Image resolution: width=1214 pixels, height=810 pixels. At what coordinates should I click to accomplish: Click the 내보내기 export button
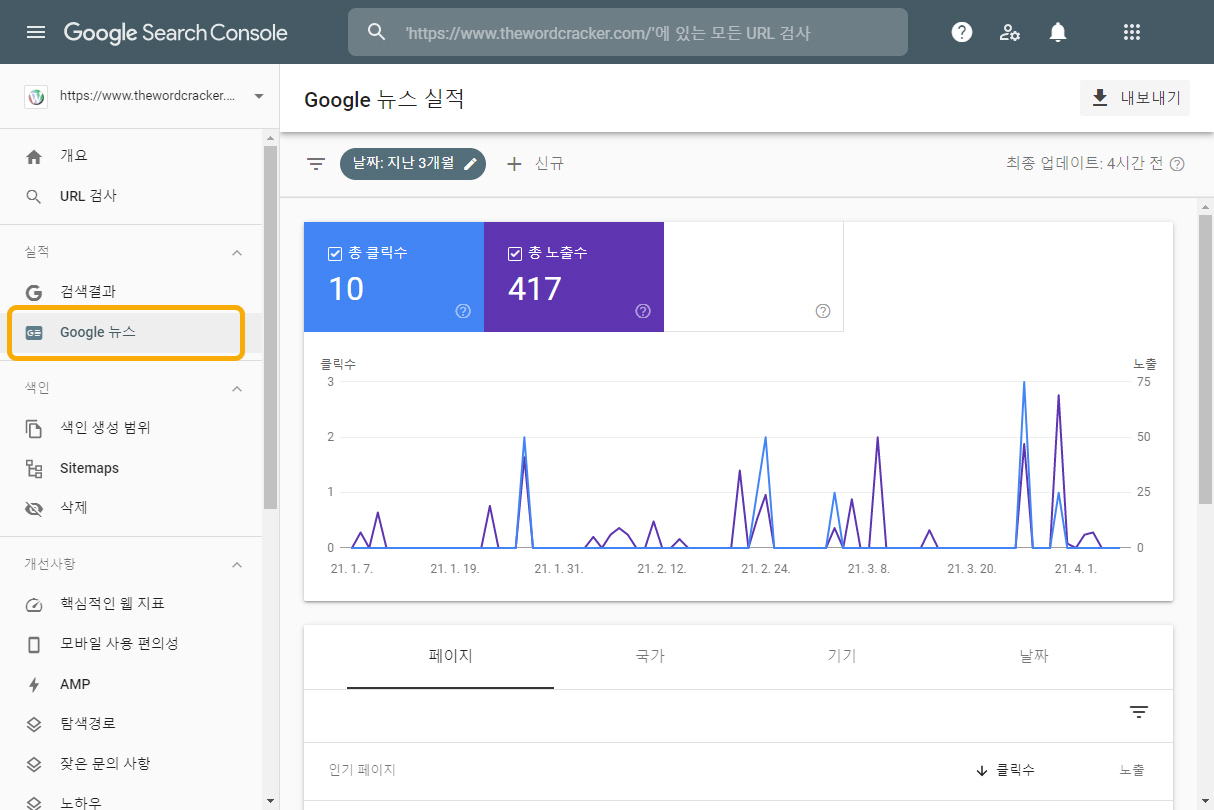click(1135, 98)
